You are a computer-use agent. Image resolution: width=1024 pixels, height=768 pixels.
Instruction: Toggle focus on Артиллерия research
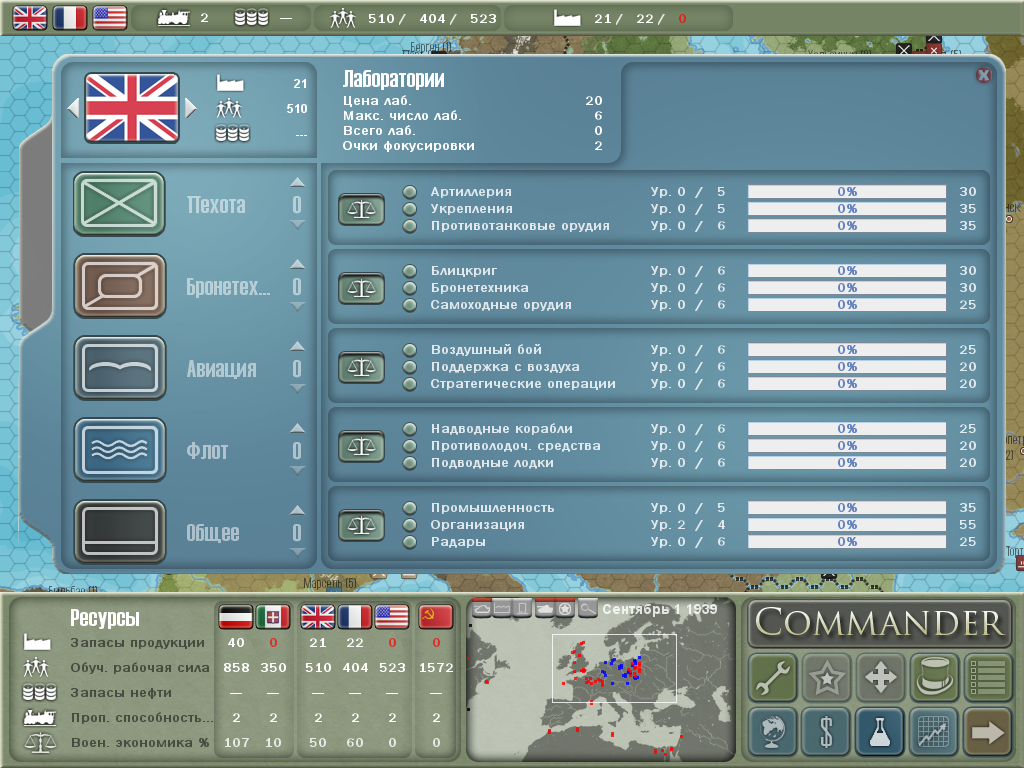pos(409,192)
